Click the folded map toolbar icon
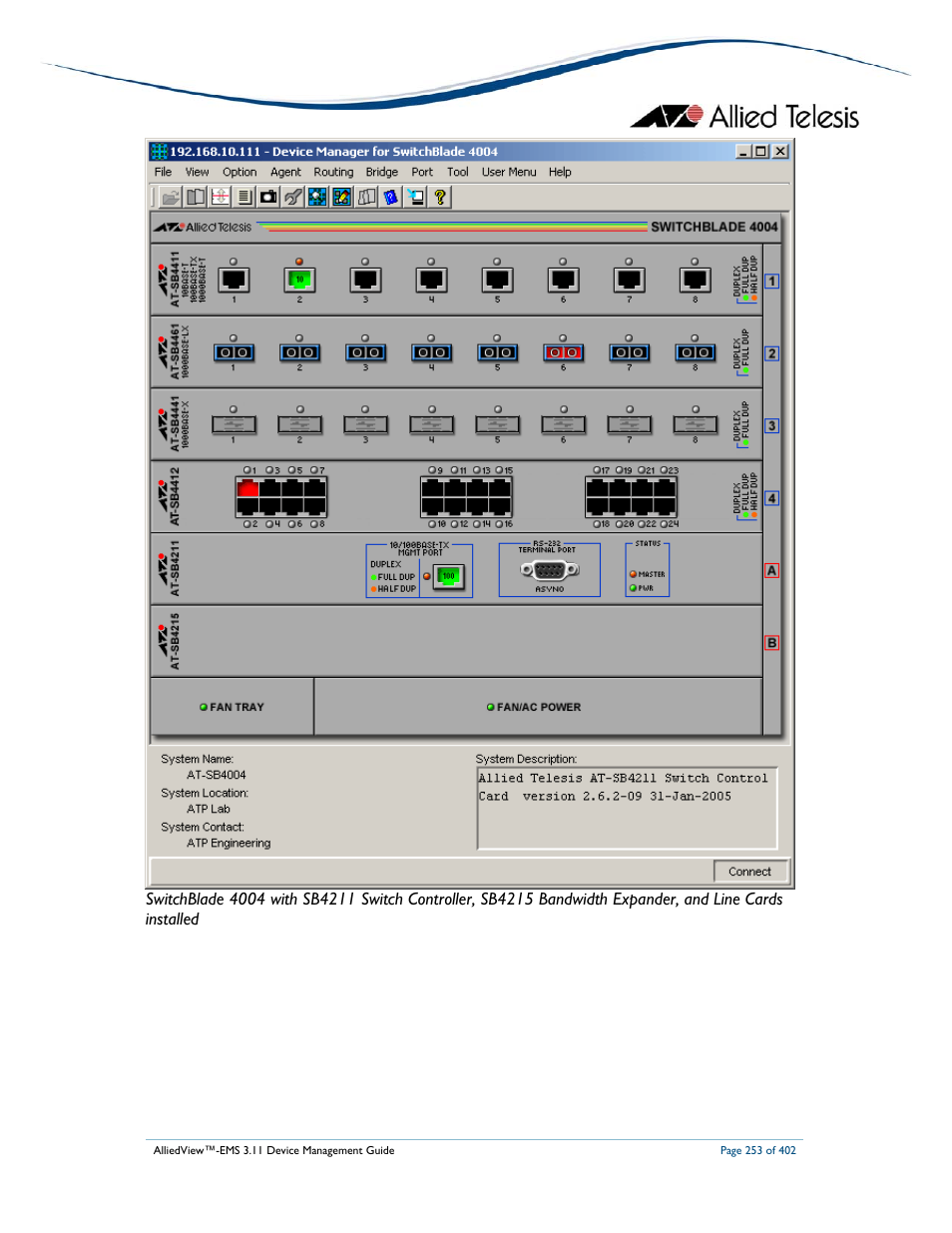This screenshot has width=952, height=1233. (366, 197)
